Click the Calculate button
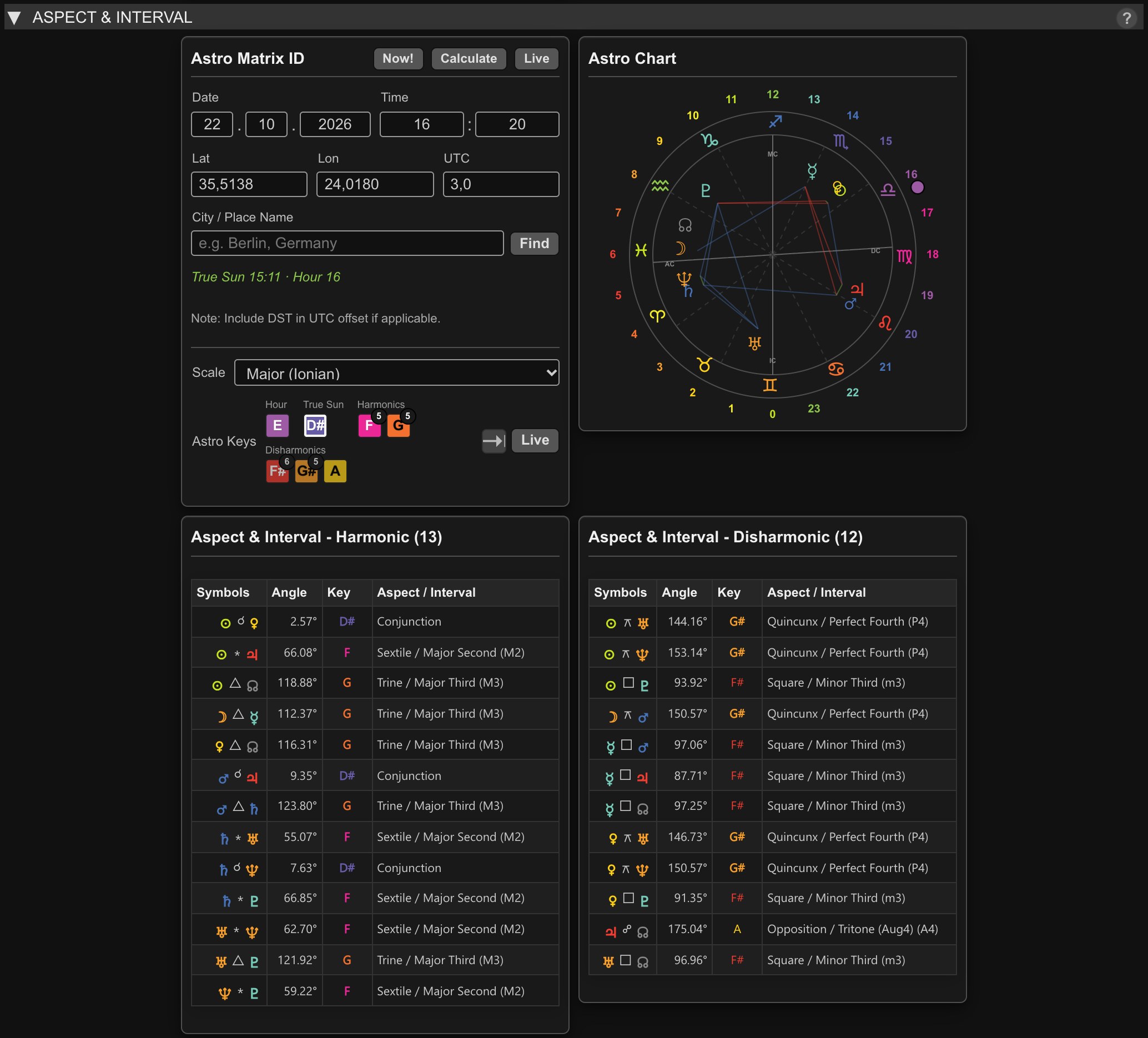Image resolution: width=1148 pixels, height=1038 pixels. [x=469, y=59]
